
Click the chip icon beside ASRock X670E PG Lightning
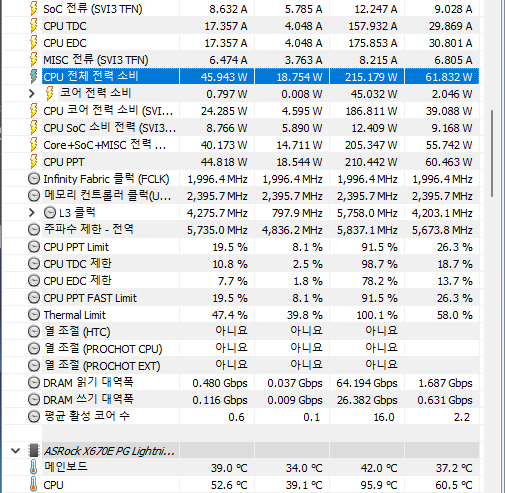click(x=34, y=451)
